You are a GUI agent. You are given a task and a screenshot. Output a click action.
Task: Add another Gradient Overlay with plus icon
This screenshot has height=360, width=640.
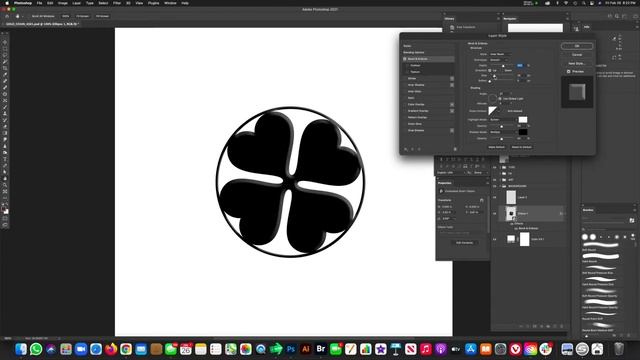click(452, 111)
